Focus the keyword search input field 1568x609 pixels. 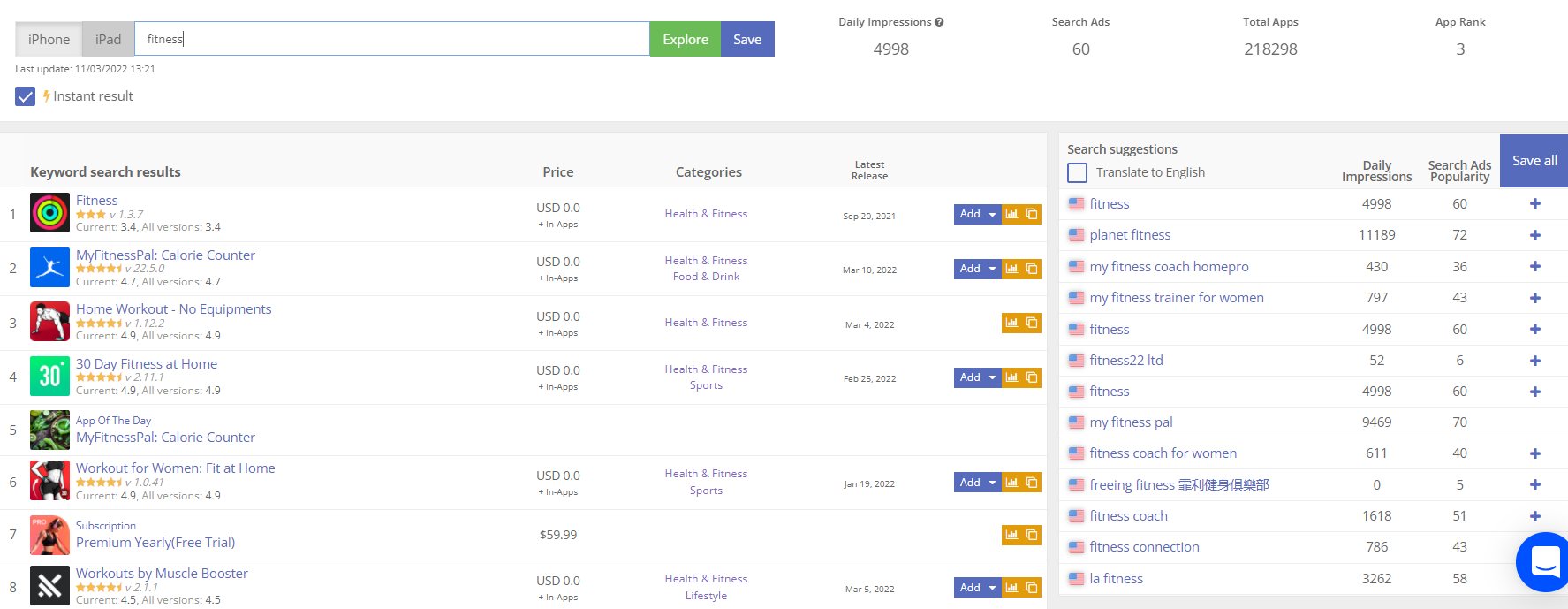coord(392,39)
